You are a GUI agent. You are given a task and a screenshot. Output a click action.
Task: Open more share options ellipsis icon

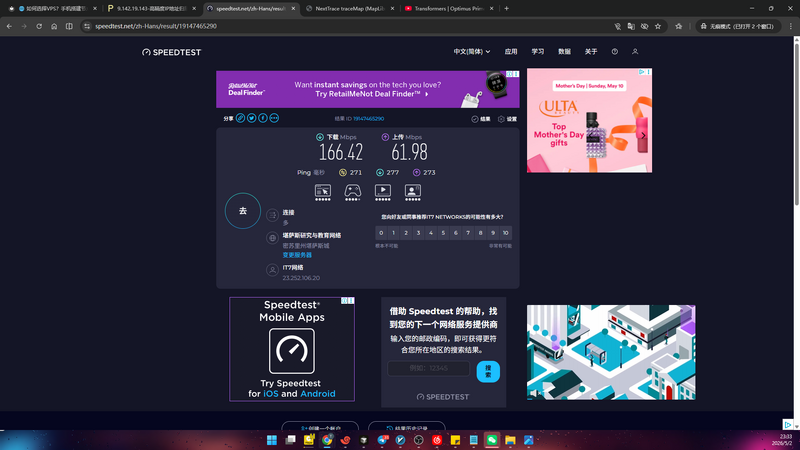tap(274, 118)
